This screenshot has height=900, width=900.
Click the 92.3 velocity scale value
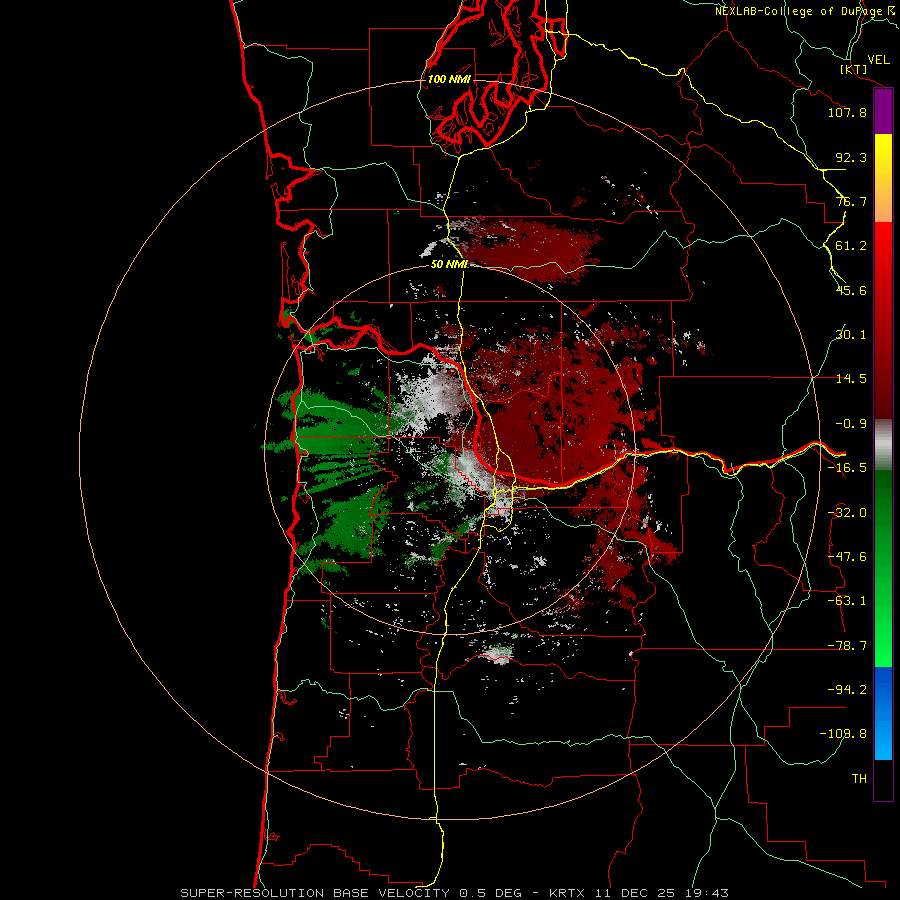(851, 157)
